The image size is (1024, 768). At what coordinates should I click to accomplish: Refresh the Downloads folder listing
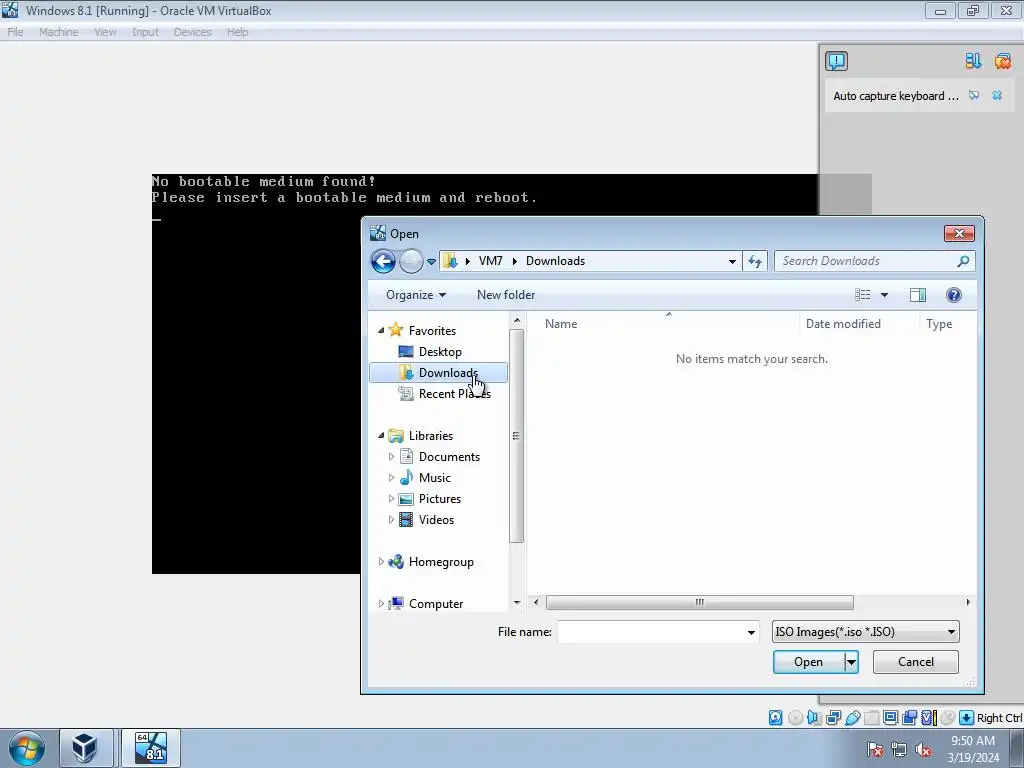tap(755, 261)
